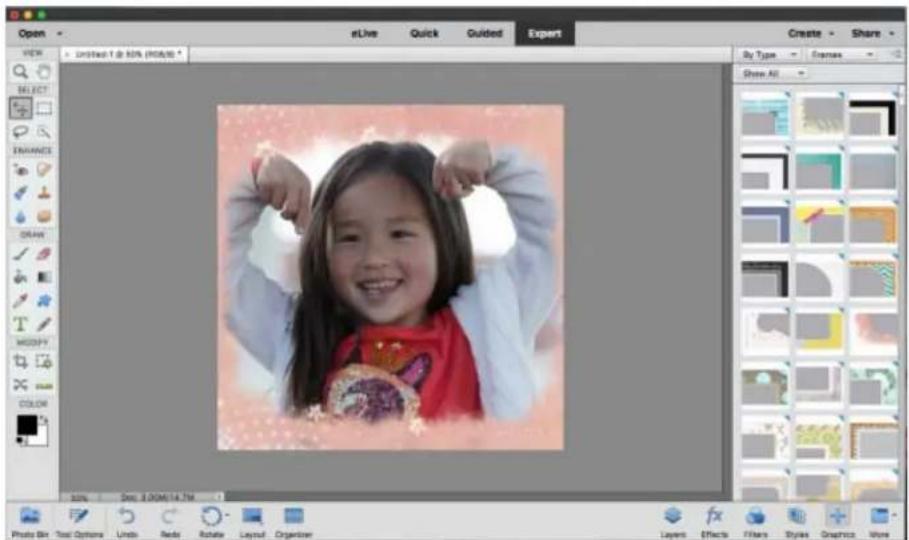Open the By Type dropdown
Screen dimensions: 909x540
click(x=771, y=55)
